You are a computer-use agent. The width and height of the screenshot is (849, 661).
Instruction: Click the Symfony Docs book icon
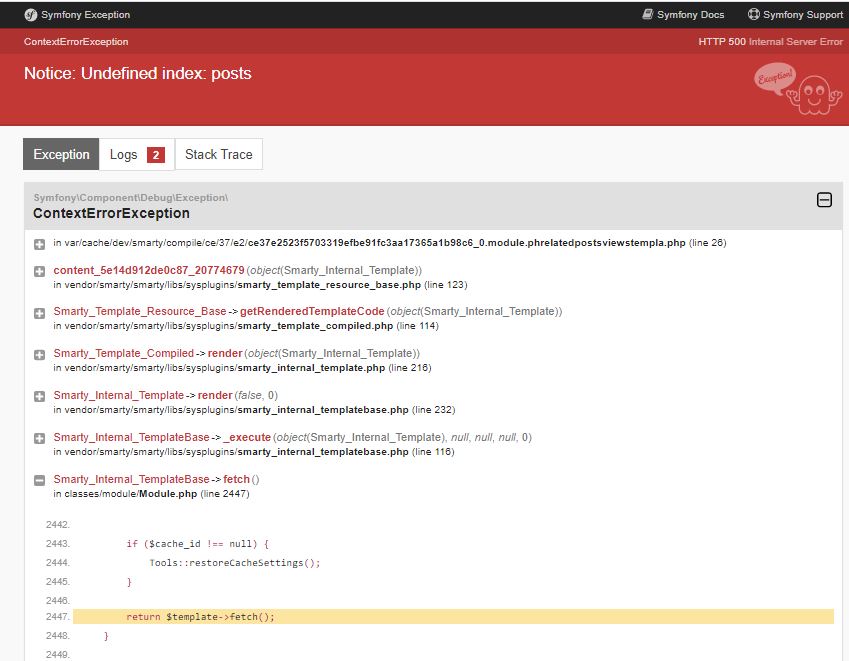click(x=648, y=15)
